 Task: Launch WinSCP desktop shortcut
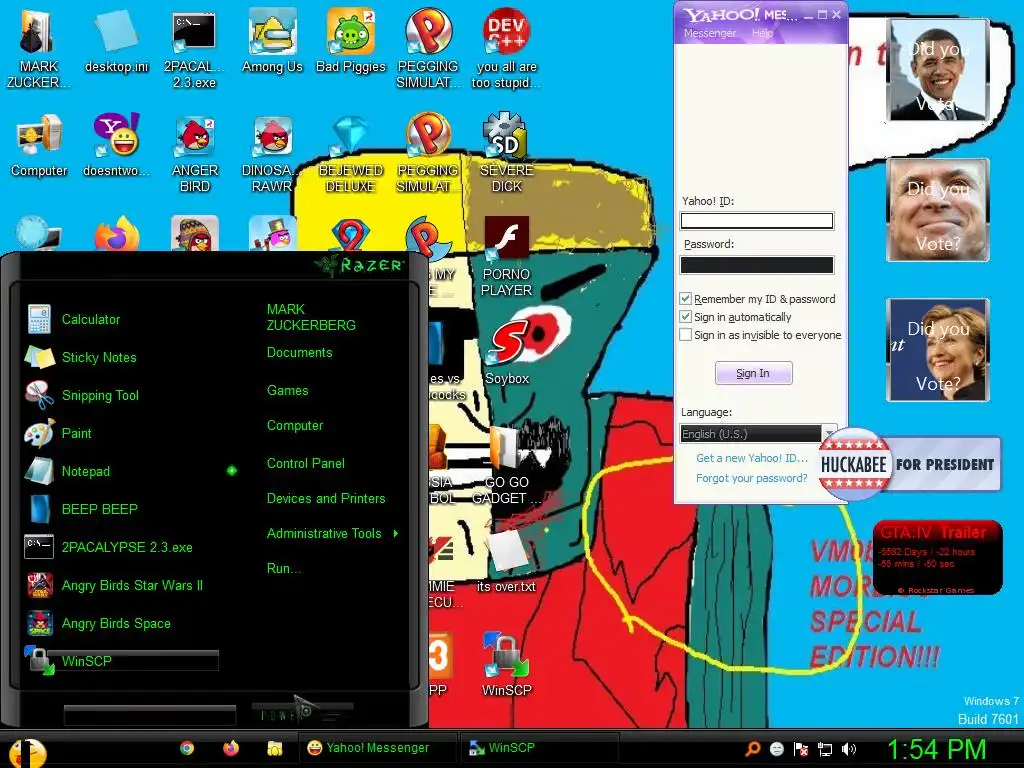click(506, 664)
